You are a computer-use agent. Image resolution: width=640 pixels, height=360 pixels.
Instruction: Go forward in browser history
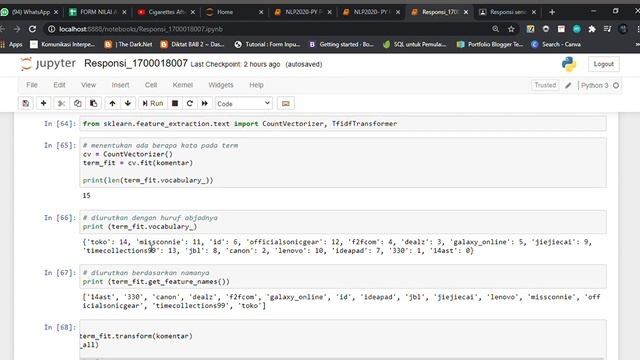[17, 29]
